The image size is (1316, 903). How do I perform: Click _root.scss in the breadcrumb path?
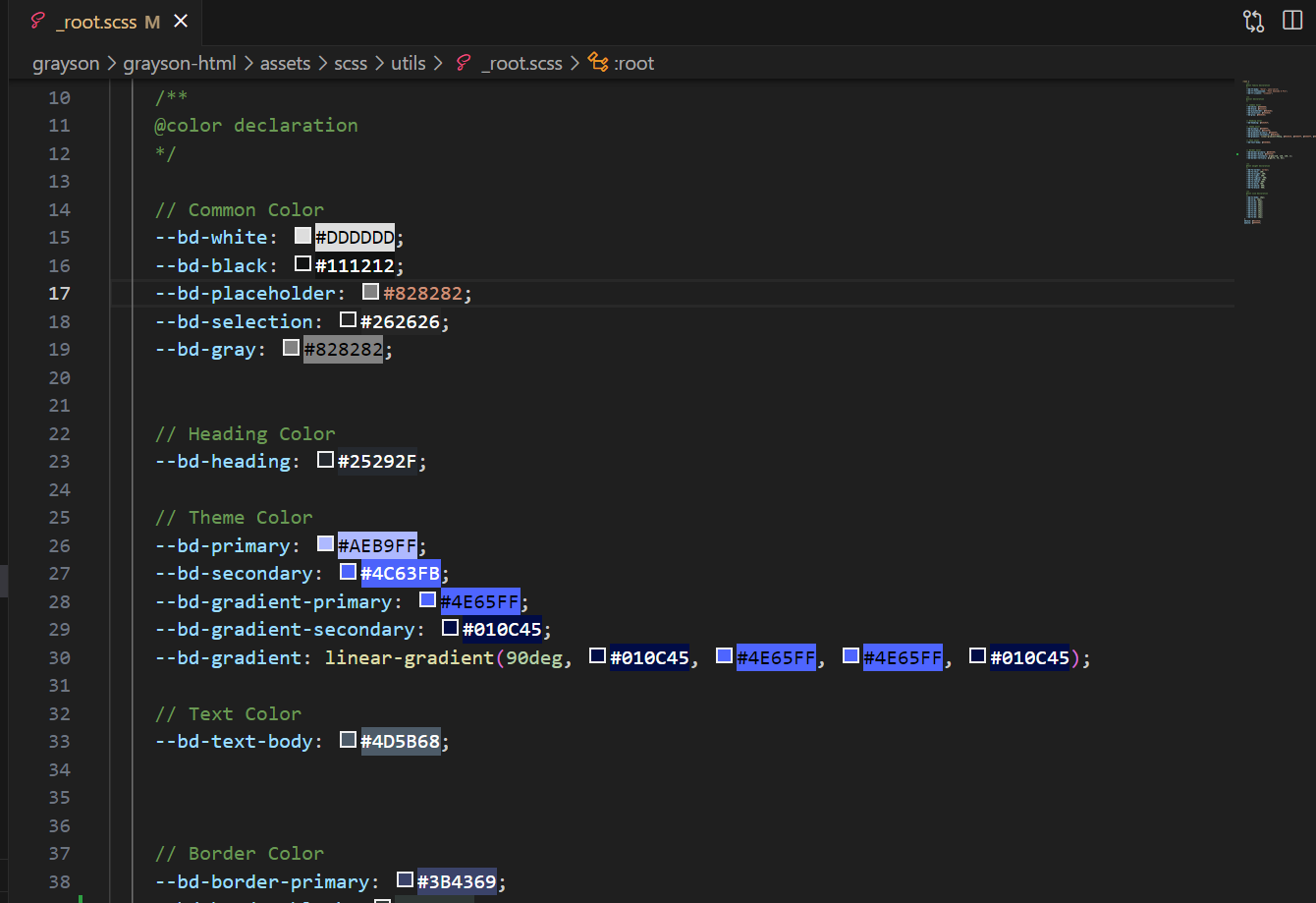click(521, 63)
